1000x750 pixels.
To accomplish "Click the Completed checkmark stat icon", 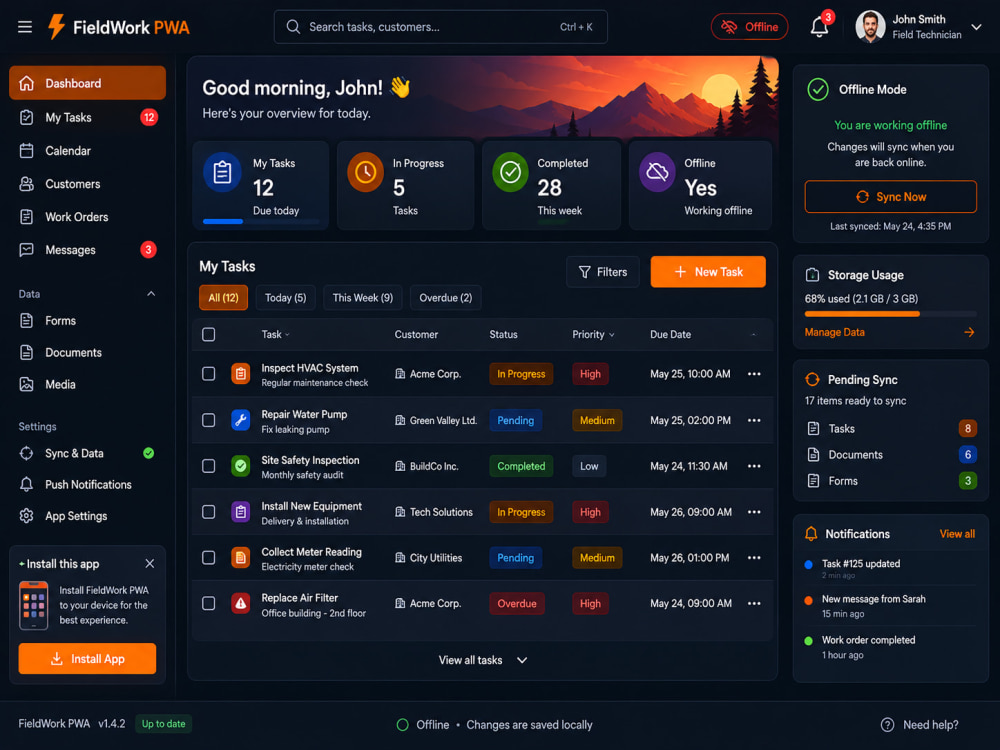I will (510, 172).
